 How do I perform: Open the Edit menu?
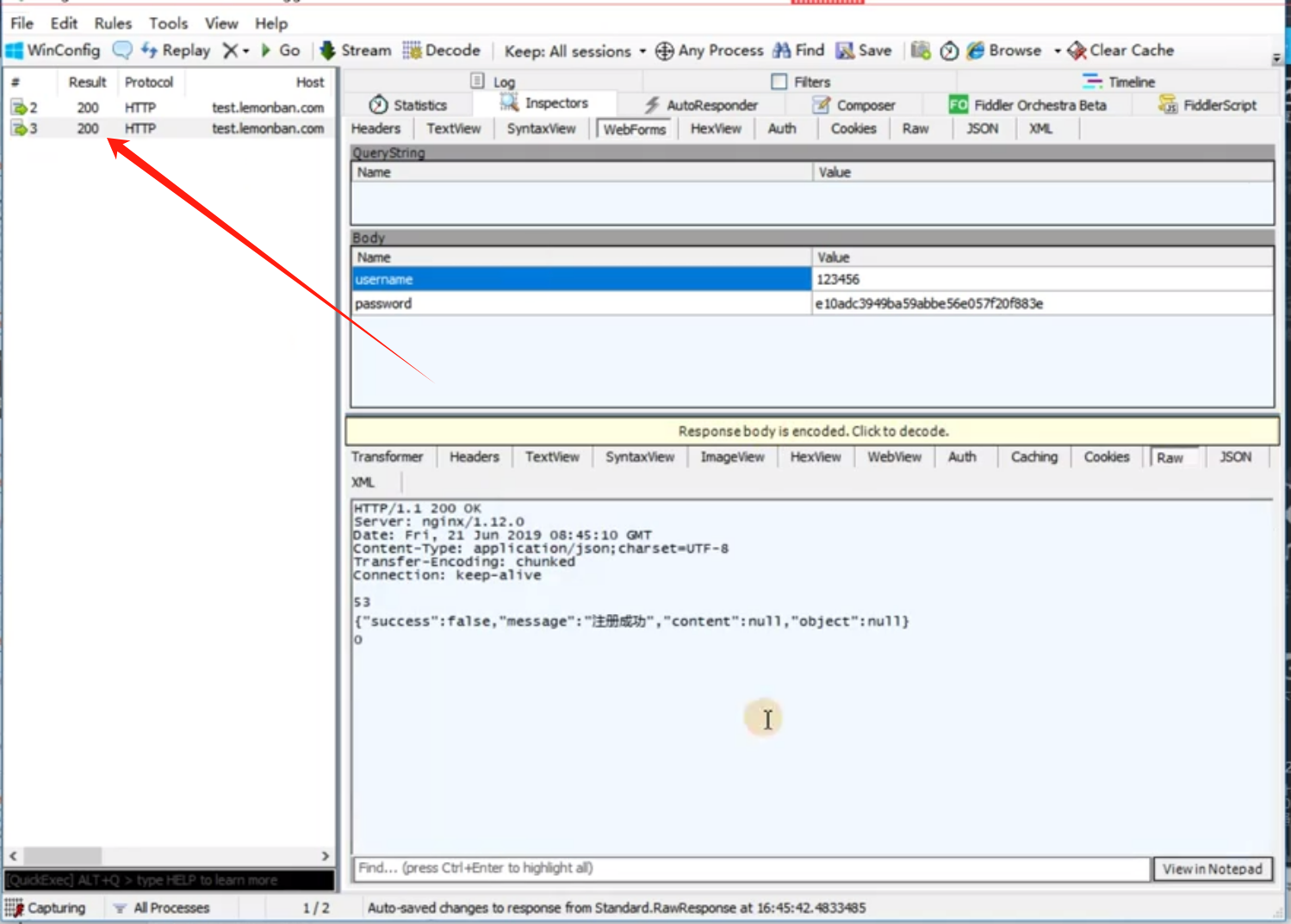point(64,23)
